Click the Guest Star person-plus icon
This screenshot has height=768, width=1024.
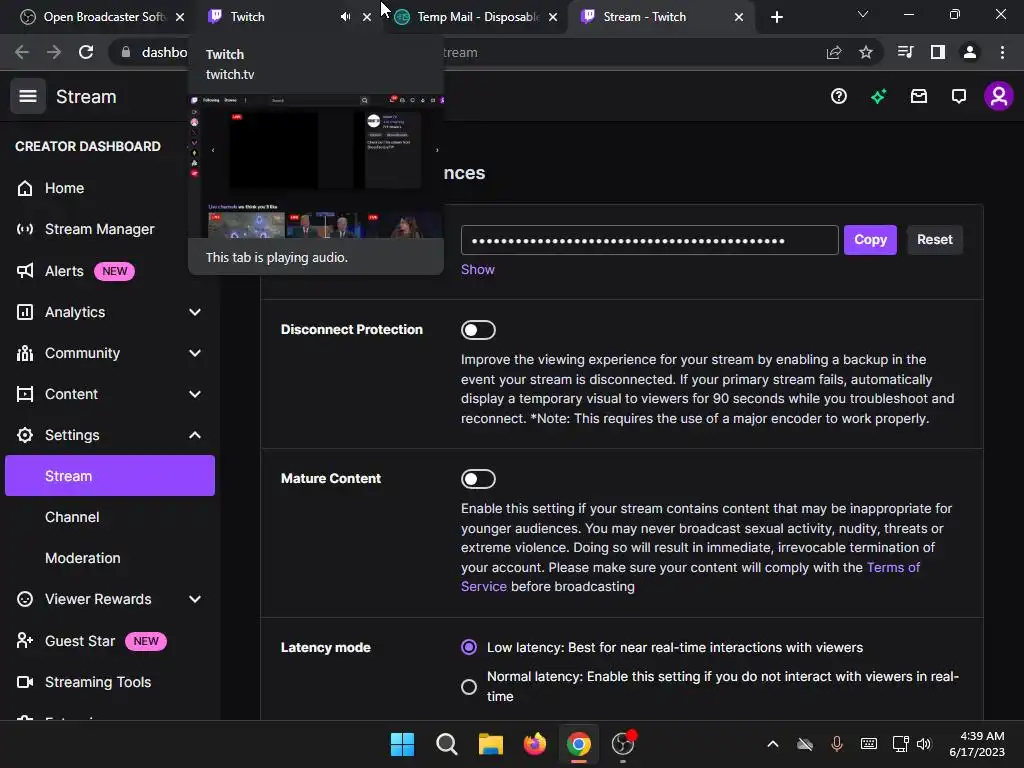click(25, 641)
